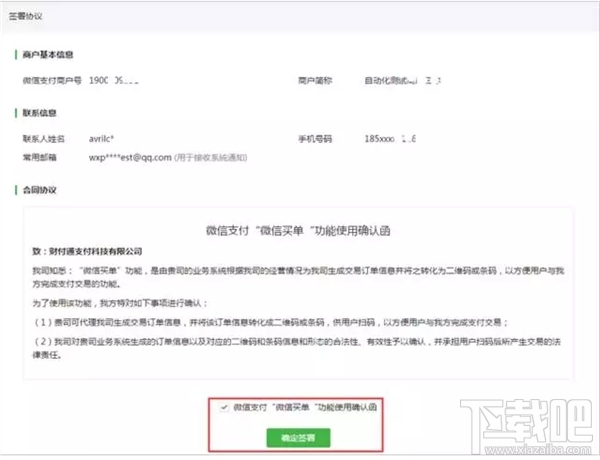Click the checkbox label 微信支付“微信买单”功能使用确认函

click(x=305, y=408)
